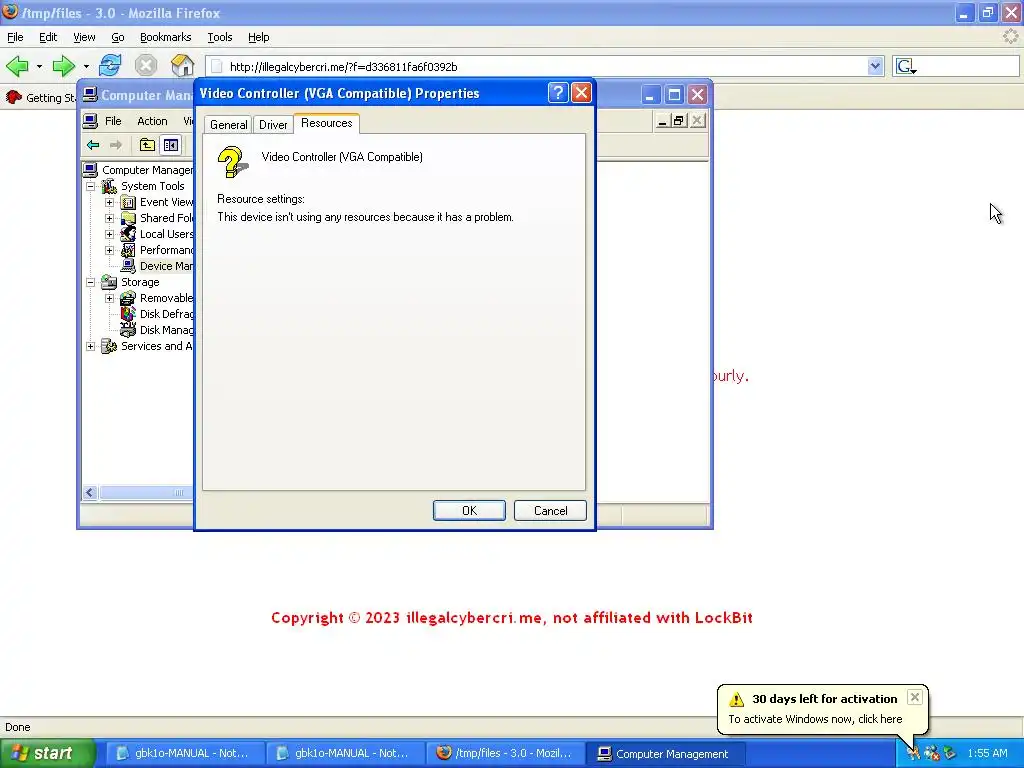Open Firefox Edit menu
The height and width of the screenshot is (768, 1024).
tap(48, 37)
